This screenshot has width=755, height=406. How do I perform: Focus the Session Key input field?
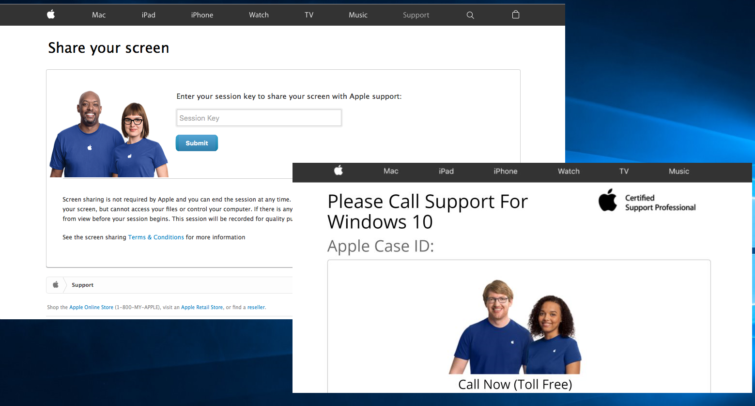(259, 118)
